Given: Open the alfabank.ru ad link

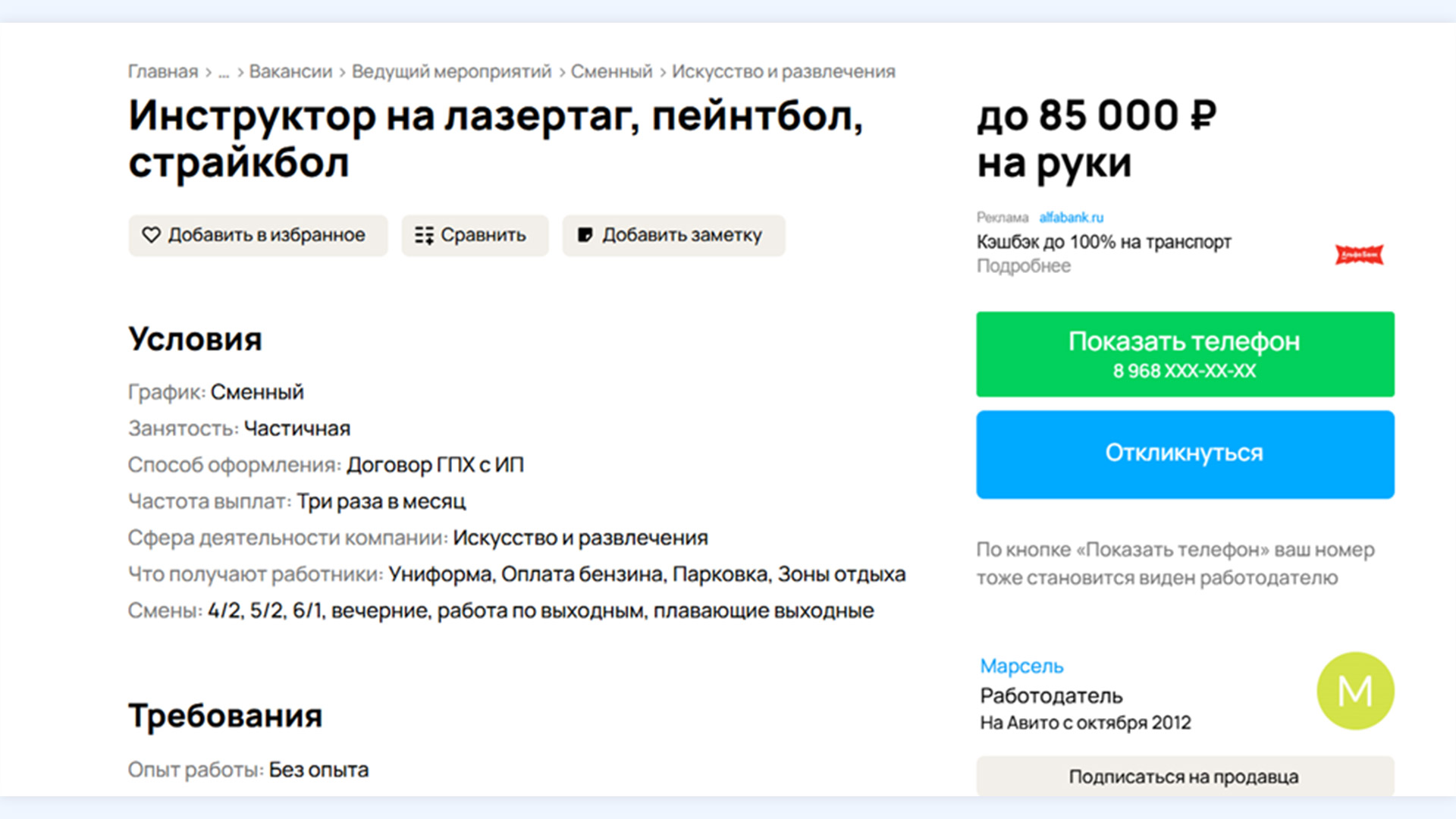Looking at the screenshot, I should [x=1071, y=218].
